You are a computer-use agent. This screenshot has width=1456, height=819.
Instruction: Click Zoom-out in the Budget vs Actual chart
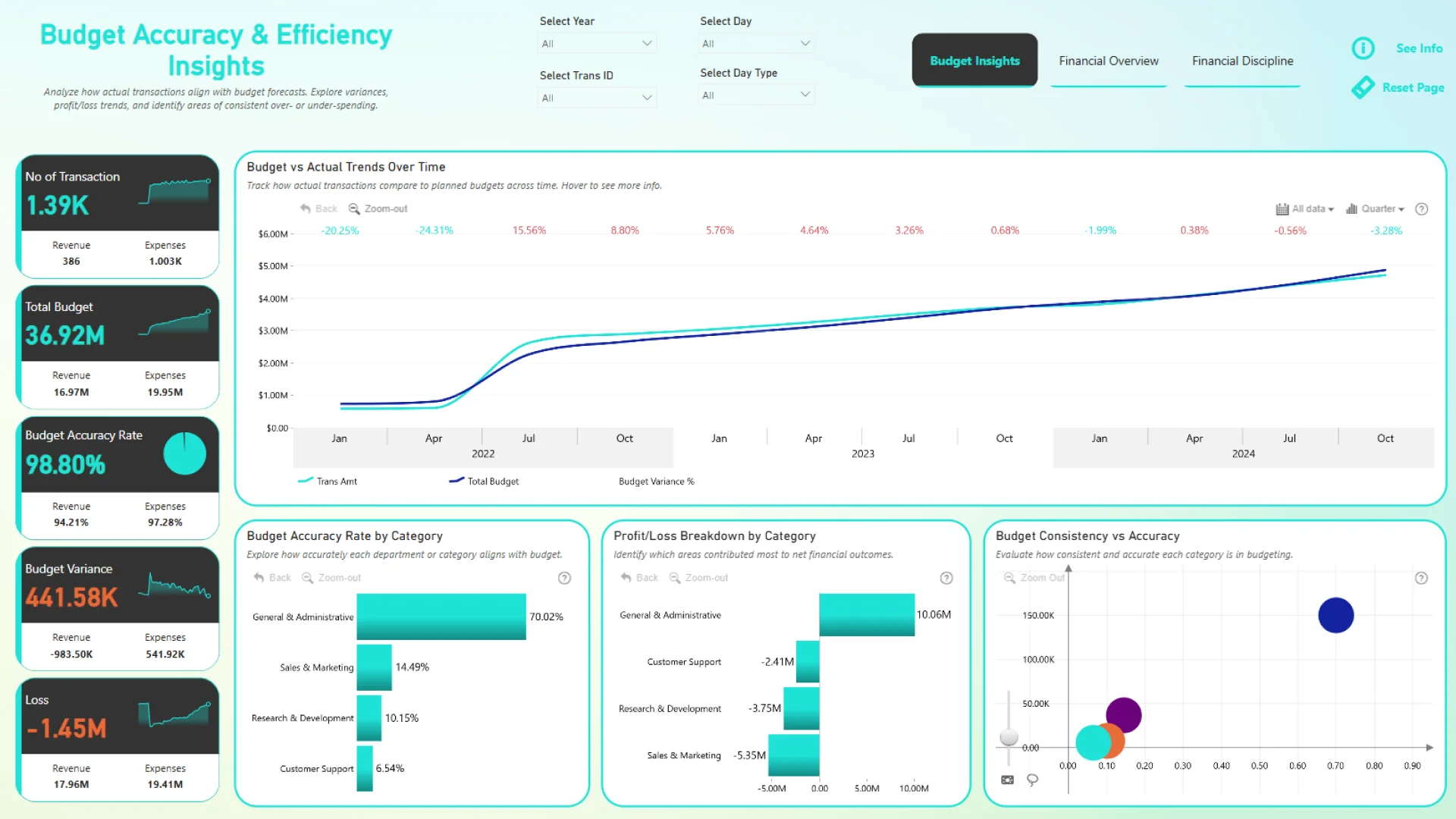(x=378, y=209)
